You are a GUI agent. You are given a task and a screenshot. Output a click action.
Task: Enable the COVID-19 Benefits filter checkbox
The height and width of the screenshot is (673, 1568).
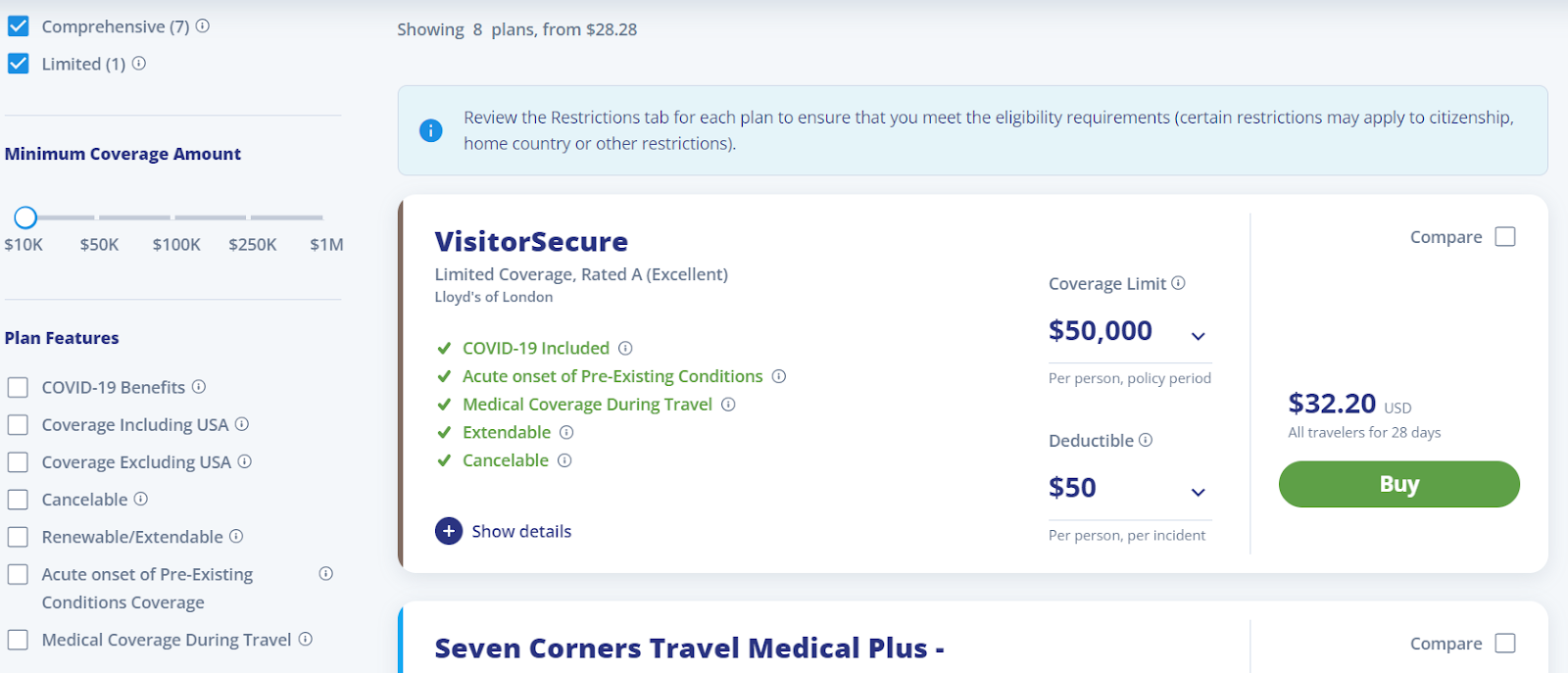click(x=18, y=388)
